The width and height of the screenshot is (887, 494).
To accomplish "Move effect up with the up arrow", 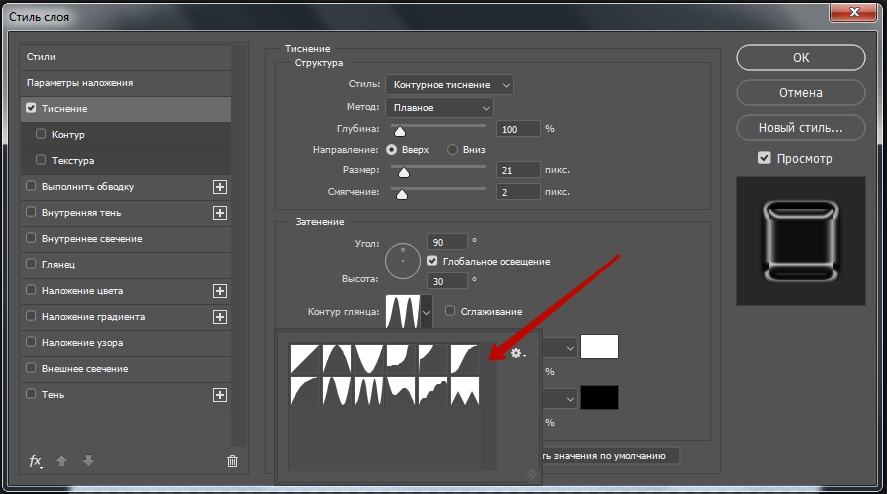I will click(x=62, y=461).
